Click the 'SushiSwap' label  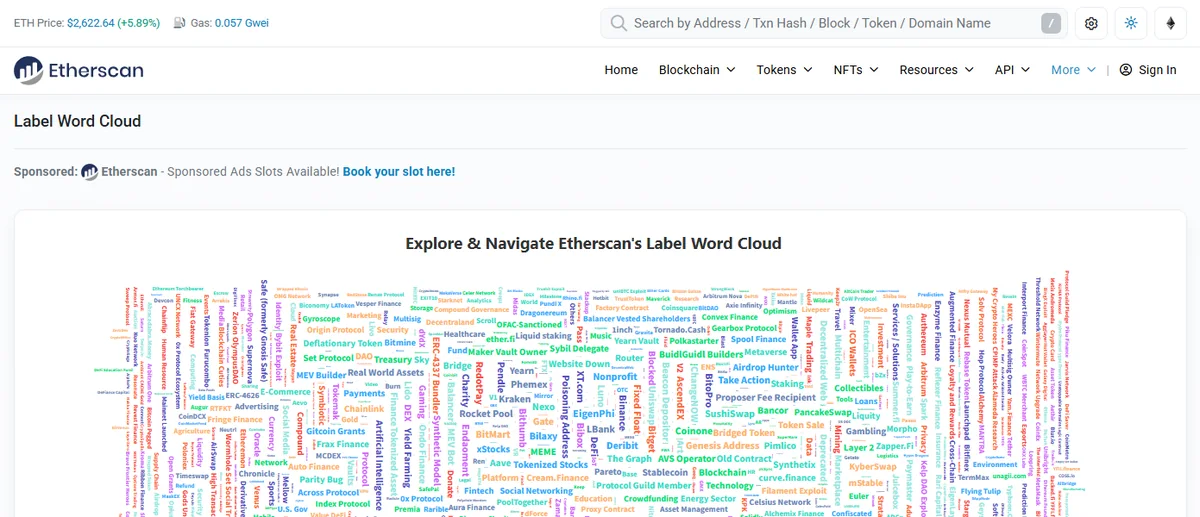[x=730, y=413]
